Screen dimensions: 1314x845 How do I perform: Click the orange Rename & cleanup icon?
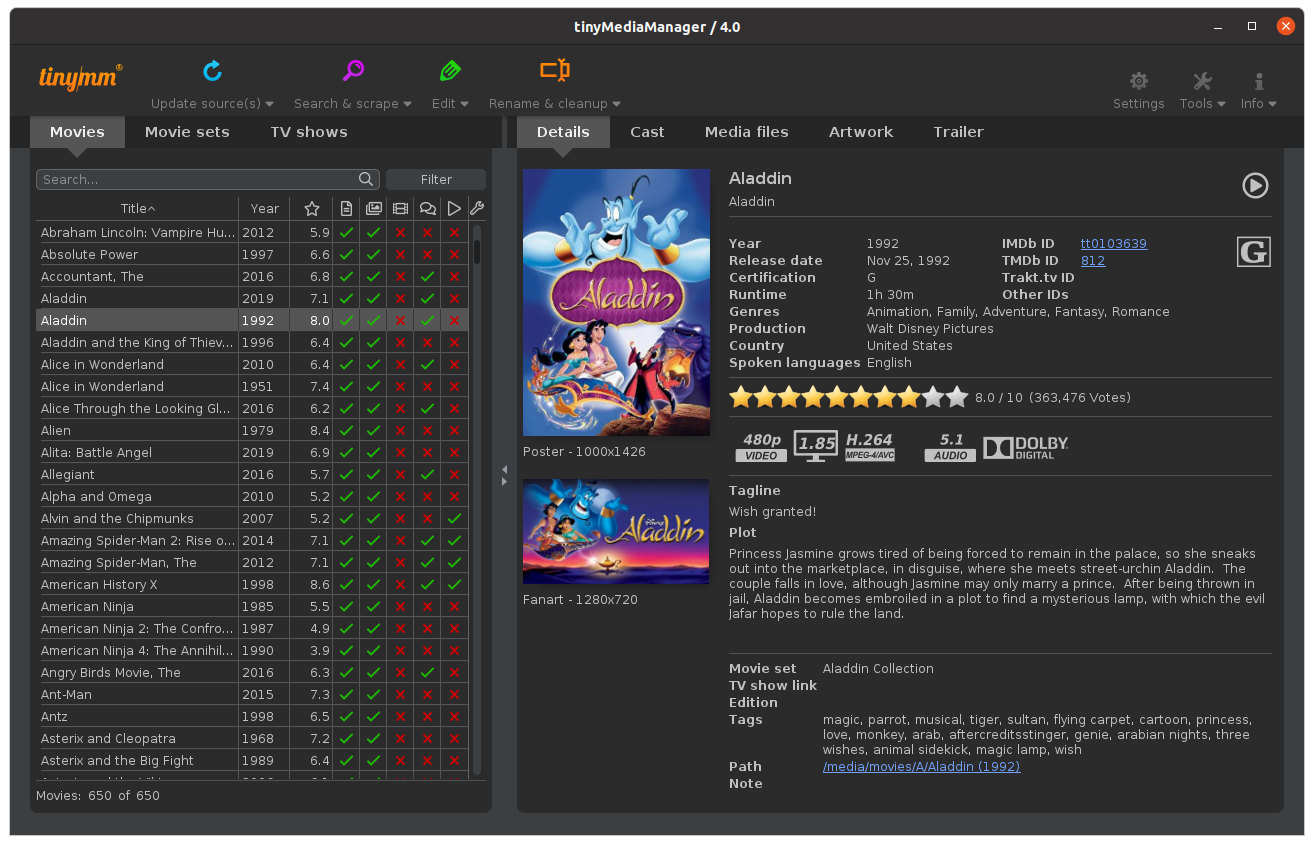554,71
